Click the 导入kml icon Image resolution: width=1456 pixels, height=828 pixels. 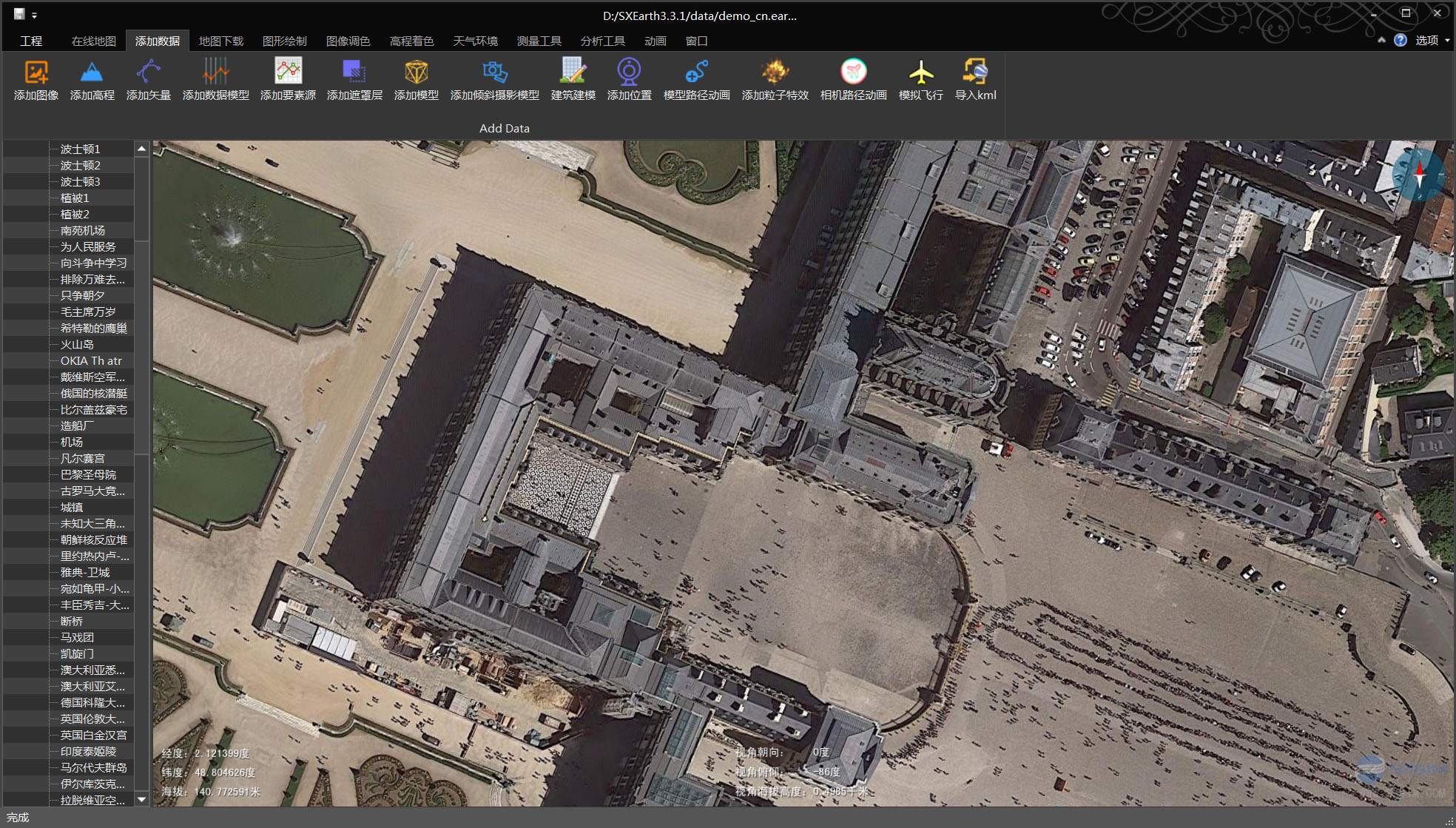click(975, 80)
